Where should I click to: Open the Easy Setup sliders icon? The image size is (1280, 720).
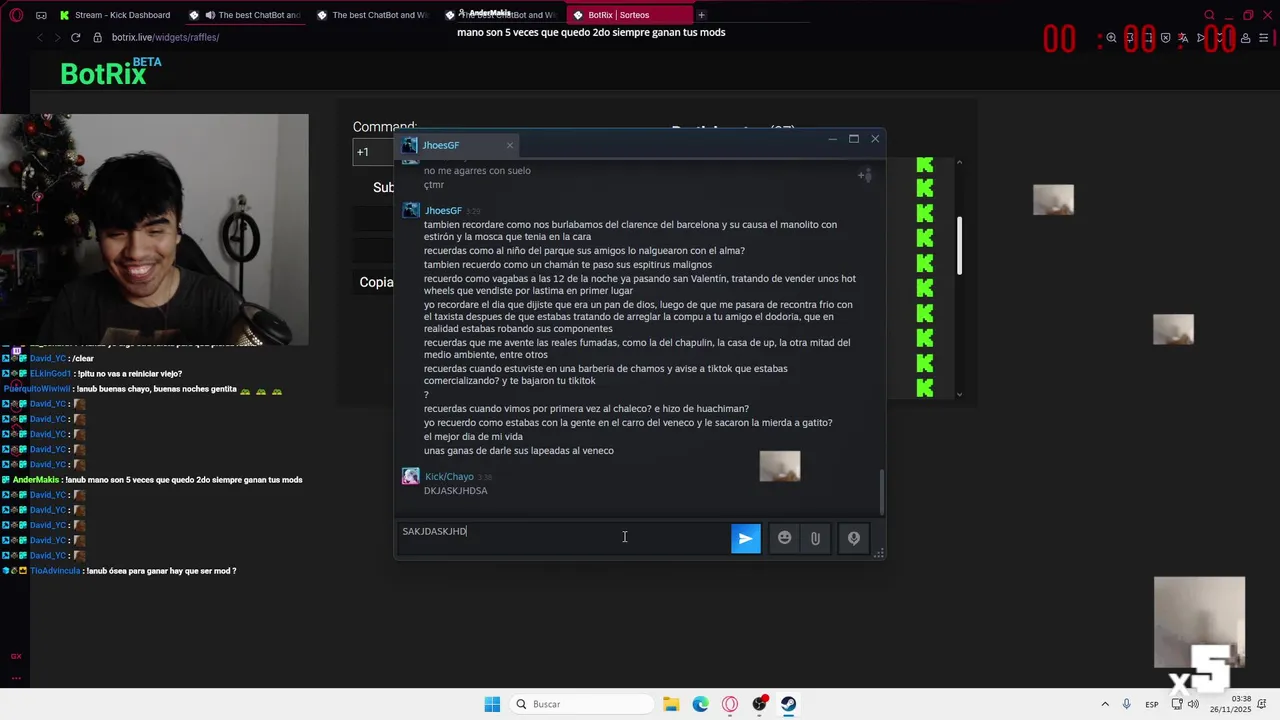coord(1265,38)
